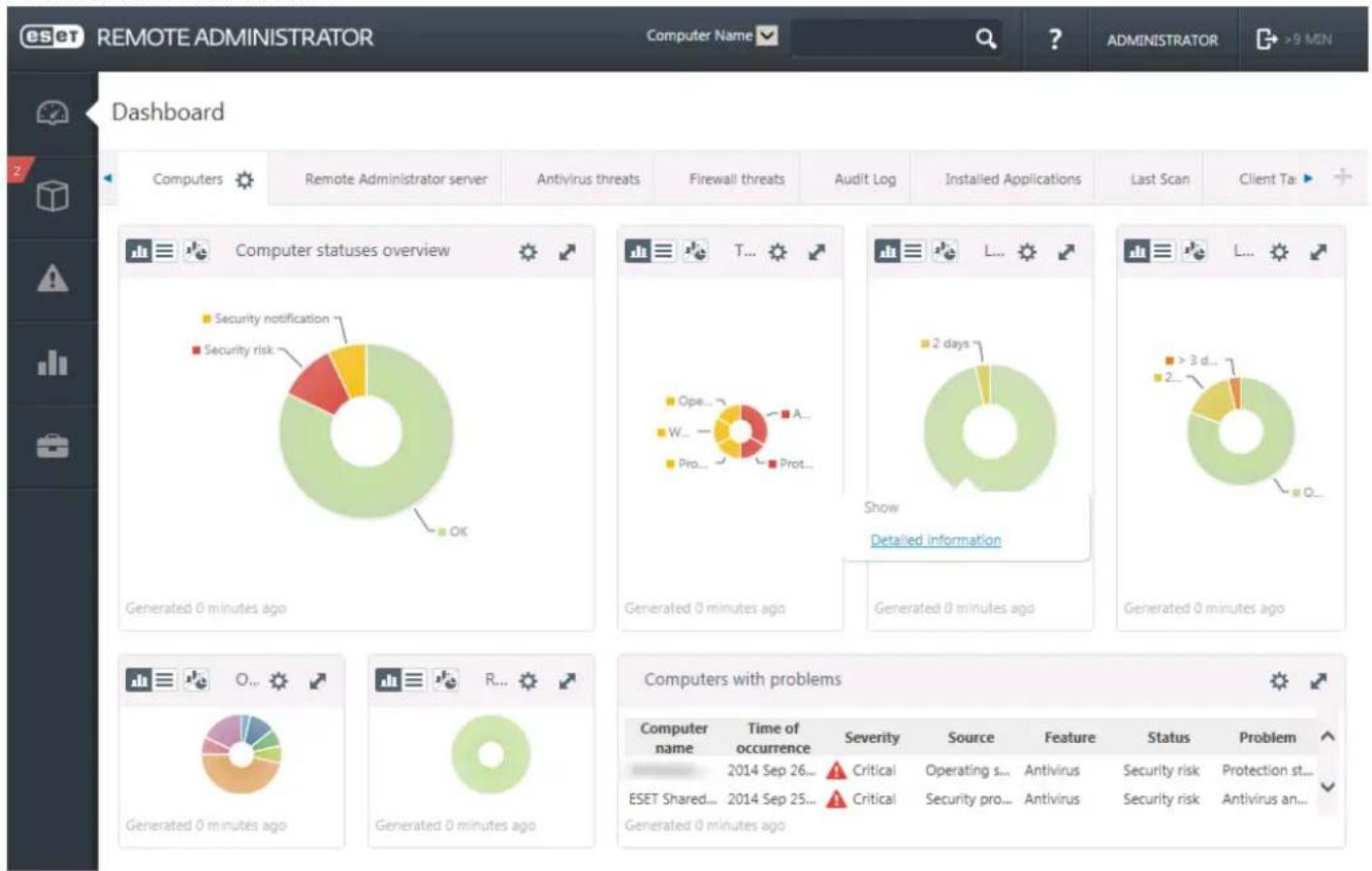This screenshot has height=871, width=1372.
Task: Open the Last Scan tab
Action: point(1160,179)
